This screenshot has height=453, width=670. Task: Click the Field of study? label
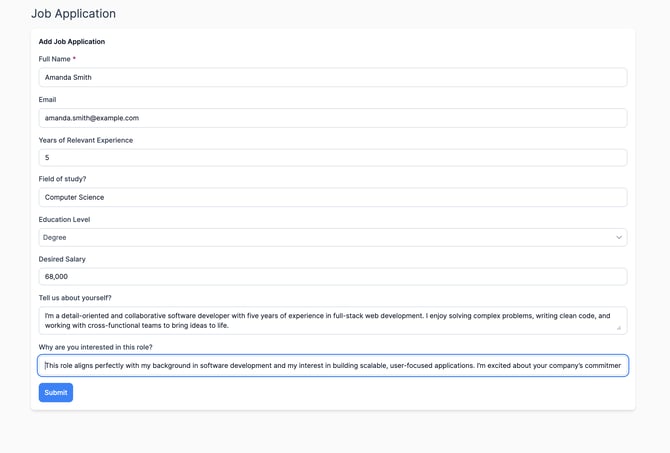coord(62,179)
